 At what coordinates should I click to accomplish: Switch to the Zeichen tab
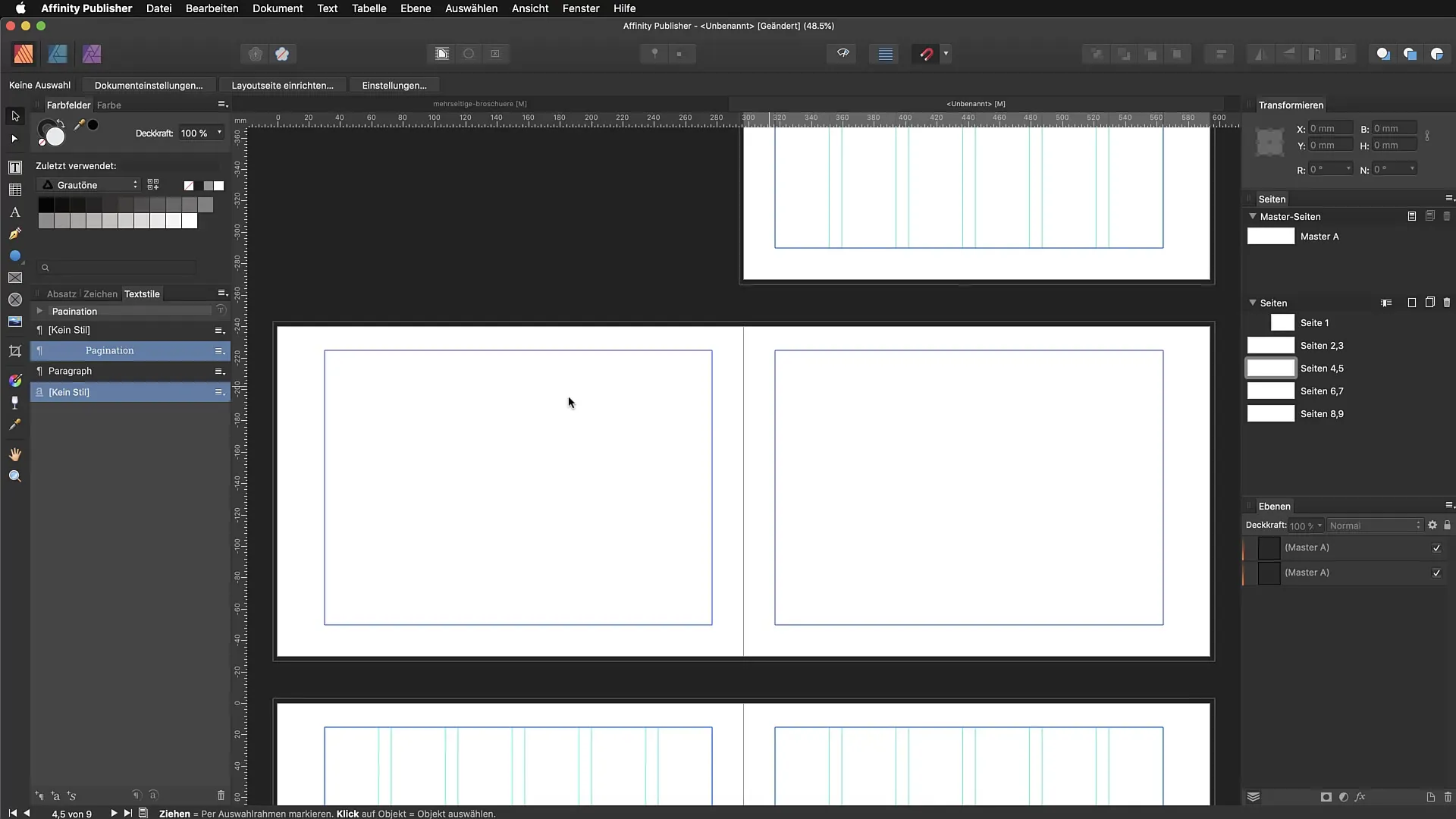tap(100, 293)
